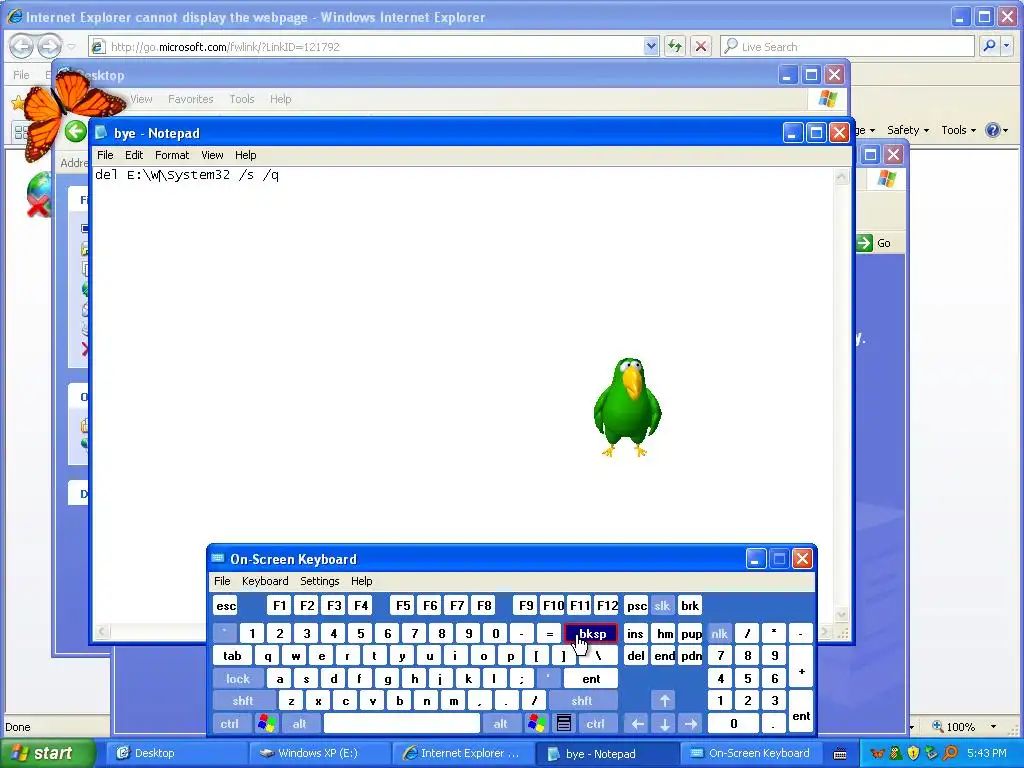Click the F5 key on keyboard
This screenshot has width=1024, height=768.
click(403, 605)
